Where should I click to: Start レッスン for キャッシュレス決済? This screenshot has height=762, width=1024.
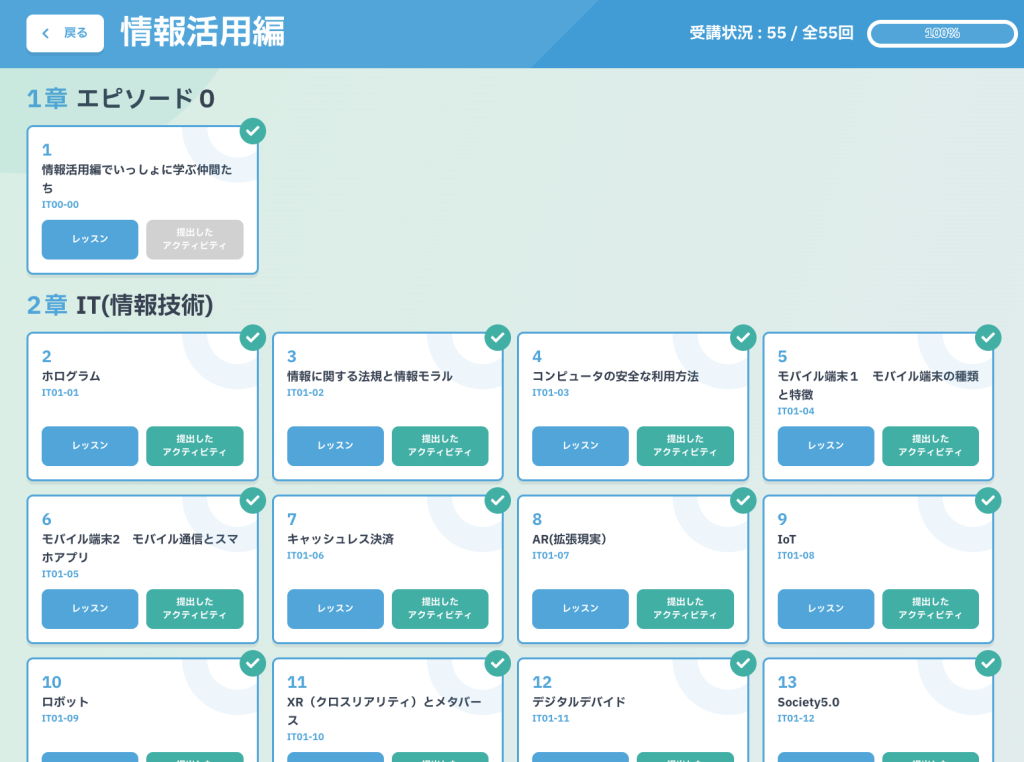[x=335, y=609]
